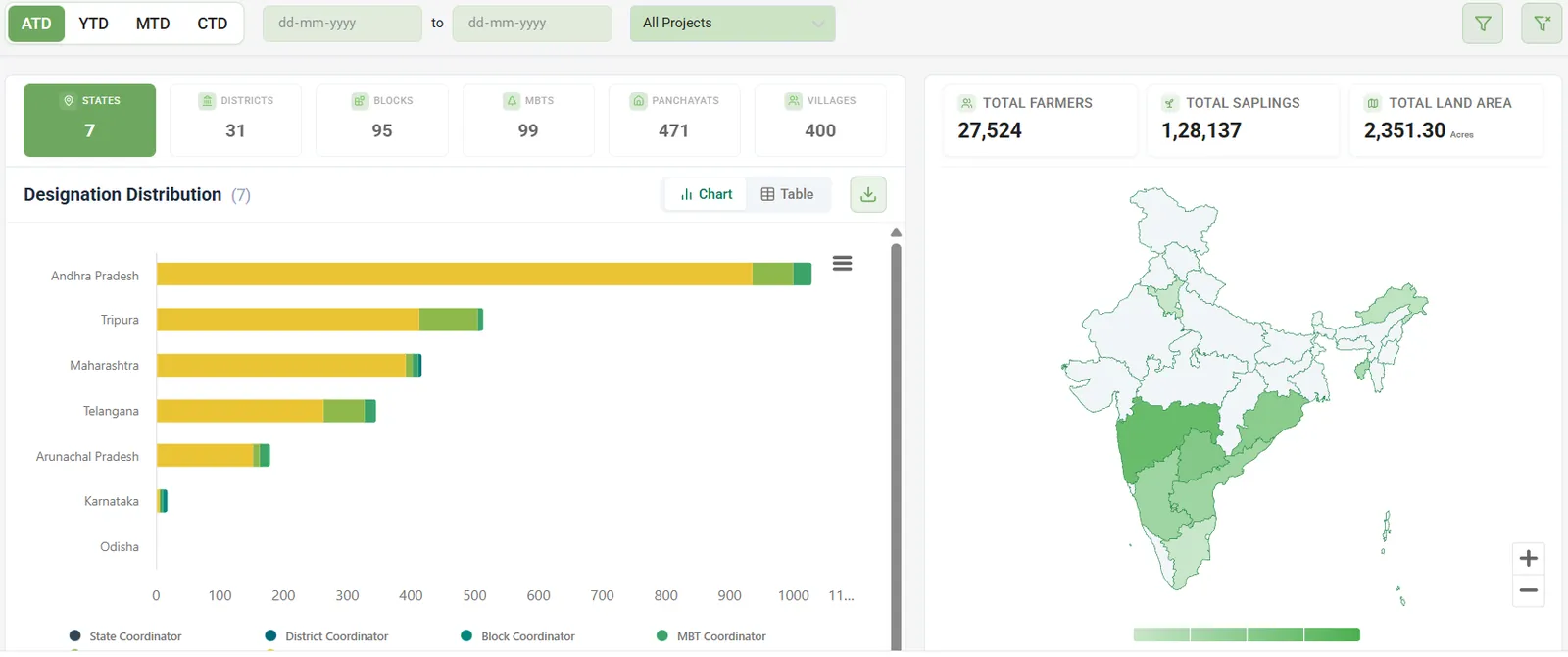The width and height of the screenshot is (1568, 657).
Task: Click the Telangana bar in chart
Action: click(x=267, y=411)
